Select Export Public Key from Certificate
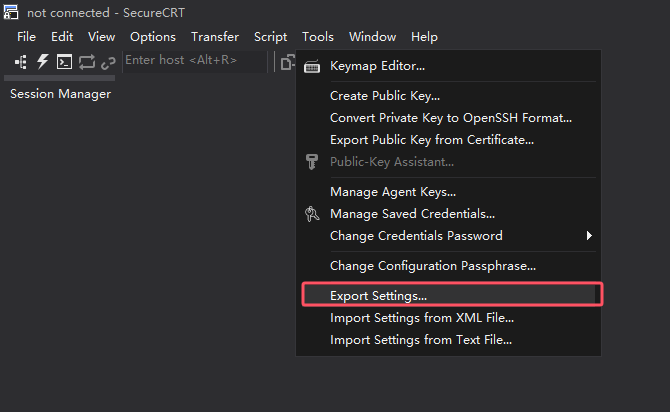Screen dimensions: 670x412 [449, 140]
